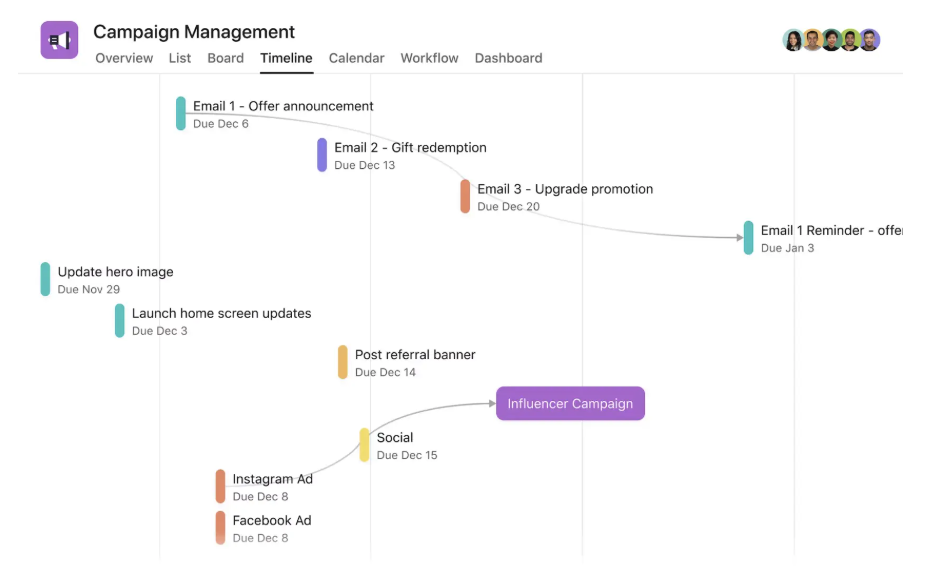Viewport: 927px width, 573px height.
Task: Open the Instagram Ad task
Action: click(272, 479)
